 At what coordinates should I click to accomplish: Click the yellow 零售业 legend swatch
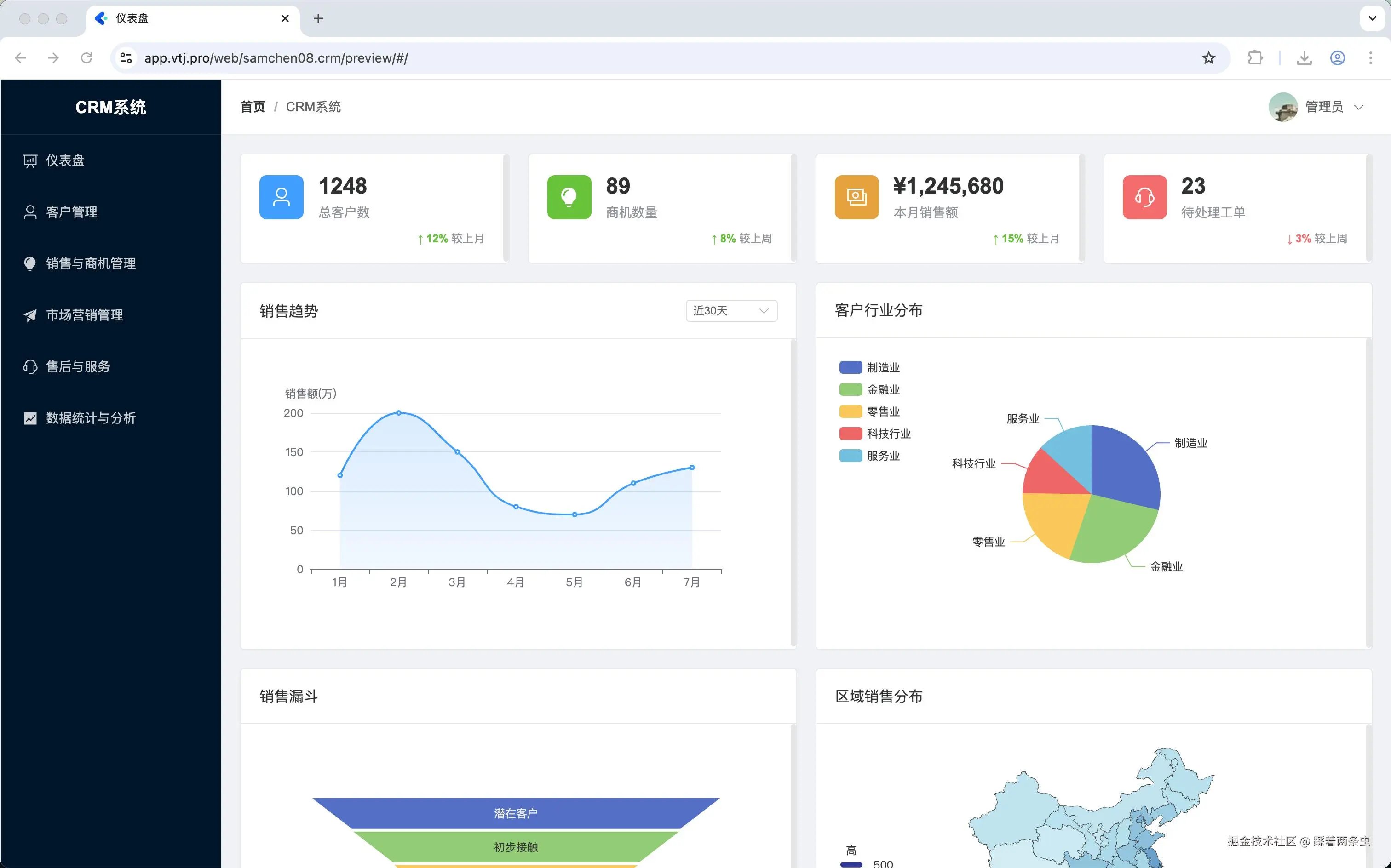click(x=850, y=411)
